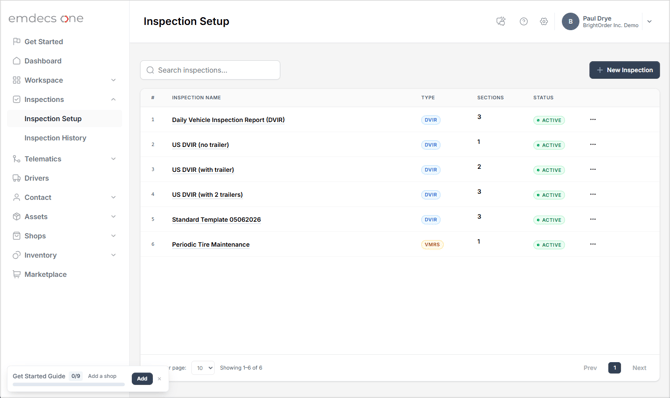Click the search magnifier icon

pyautogui.click(x=150, y=70)
